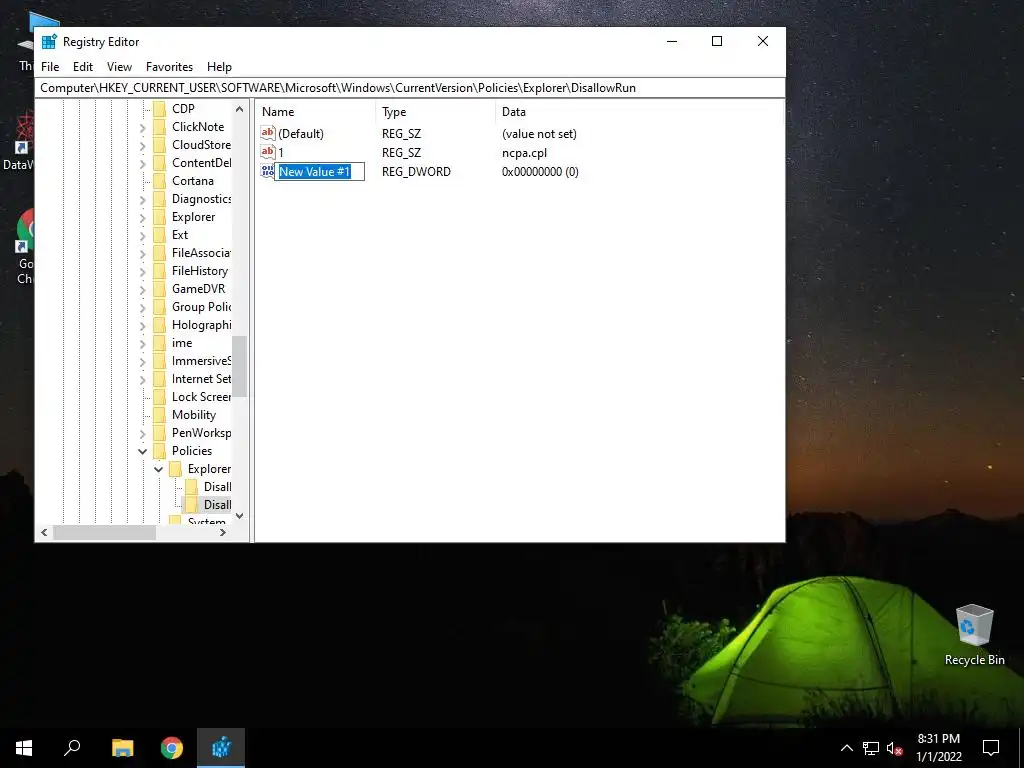Click the Name column header
Image resolution: width=1024 pixels, height=768 pixels.
[x=315, y=112]
